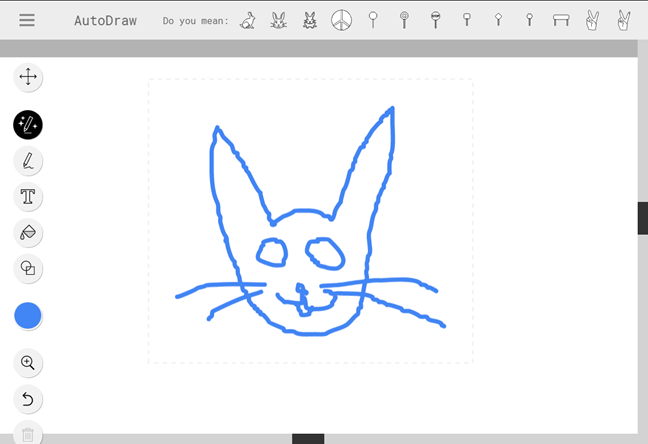Screen dimensions: 648x444
Task: Click the vertical scrollbar handle
Action: tap(643, 218)
